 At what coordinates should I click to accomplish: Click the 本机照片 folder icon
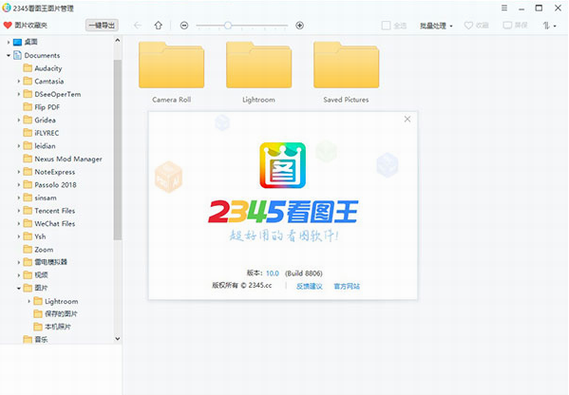click(38, 327)
